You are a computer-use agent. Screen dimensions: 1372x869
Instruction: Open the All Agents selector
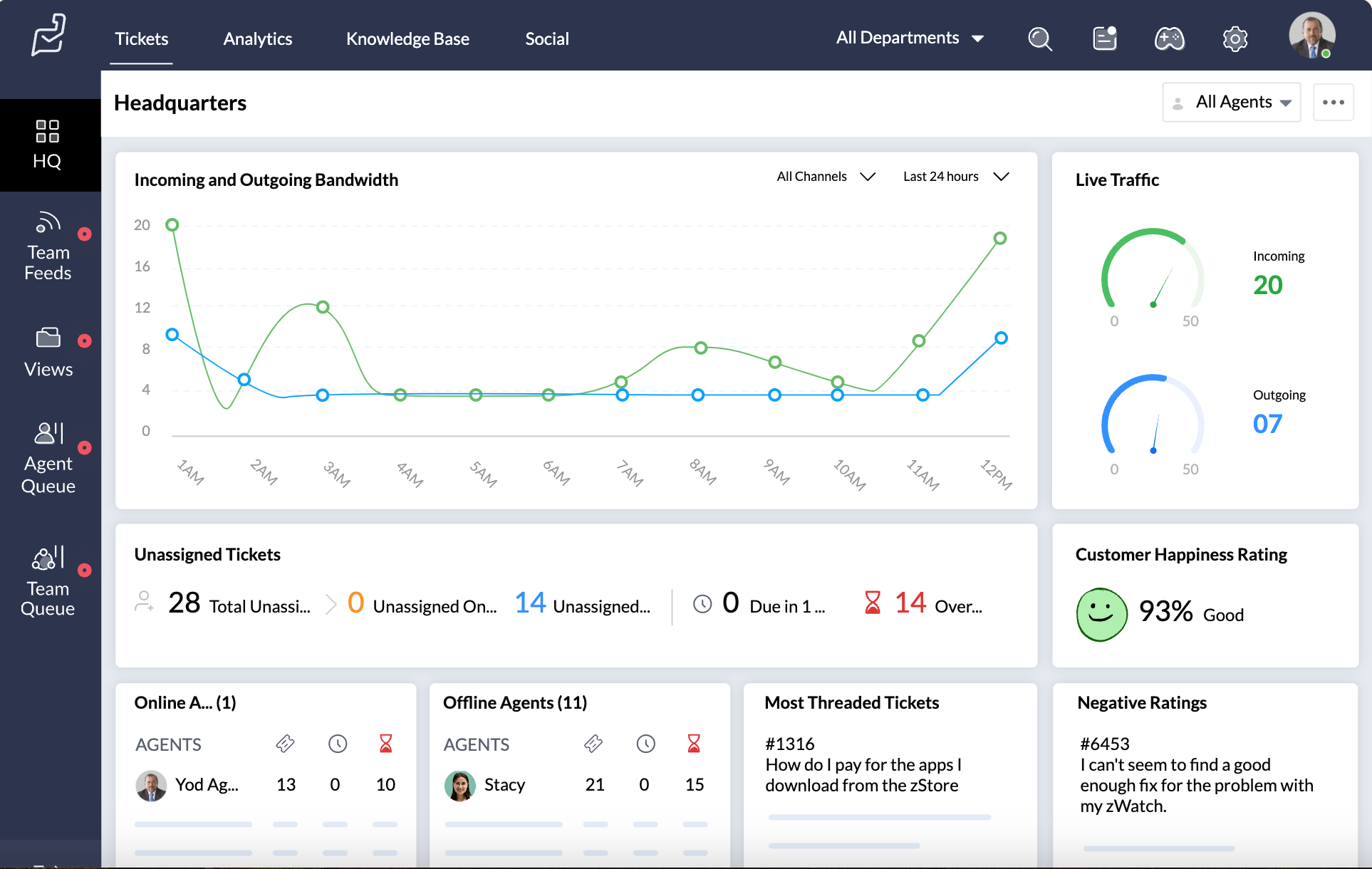[1232, 102]
